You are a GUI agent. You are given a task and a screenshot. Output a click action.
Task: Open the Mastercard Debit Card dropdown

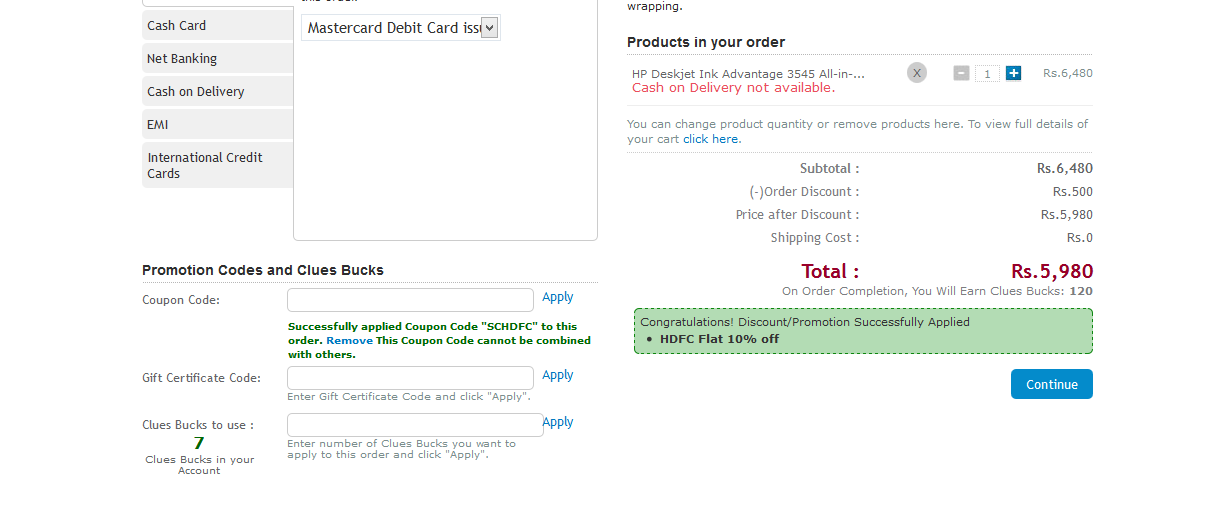point(401,28)
